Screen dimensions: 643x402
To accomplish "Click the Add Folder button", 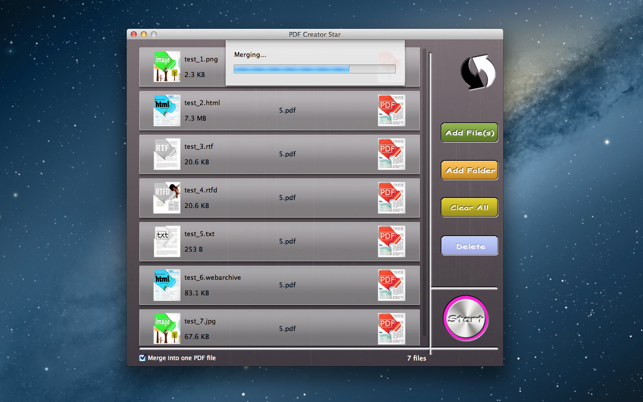I will 470,170.
